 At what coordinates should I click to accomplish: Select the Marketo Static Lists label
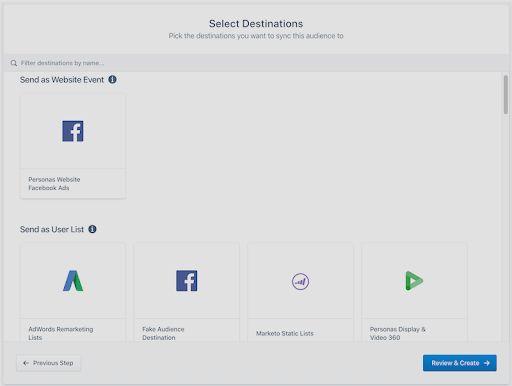[285, 333]
